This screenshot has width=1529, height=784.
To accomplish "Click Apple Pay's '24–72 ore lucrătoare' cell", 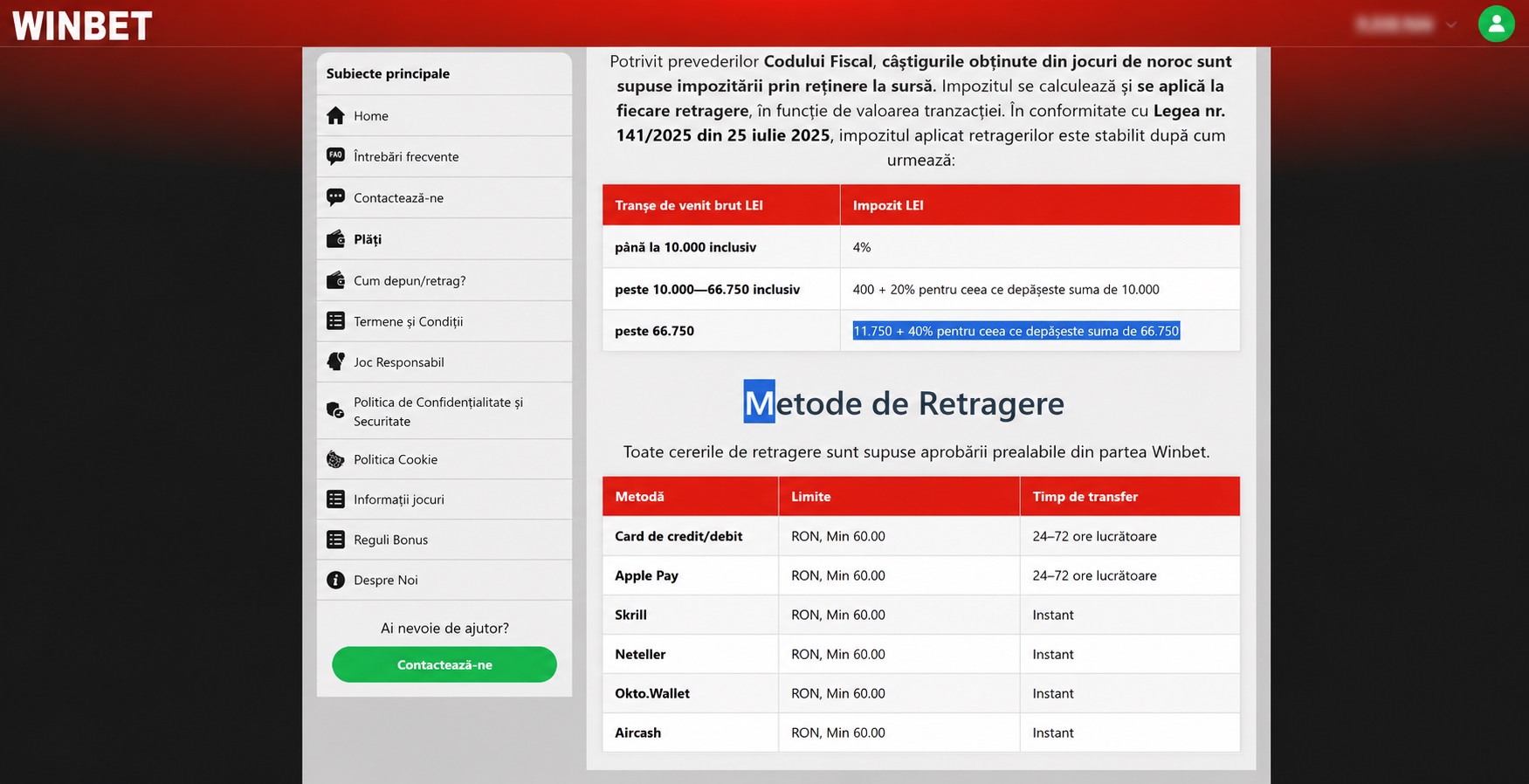I will 1130,575.
